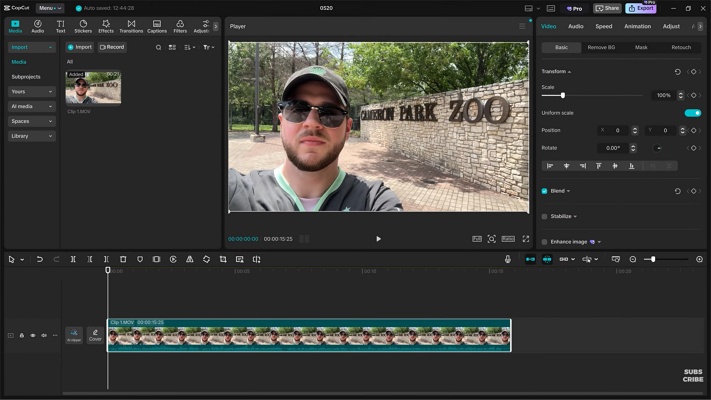The image size is (711, 400).
Task: Switch to the Adjust properties tab
Action: 671,26
